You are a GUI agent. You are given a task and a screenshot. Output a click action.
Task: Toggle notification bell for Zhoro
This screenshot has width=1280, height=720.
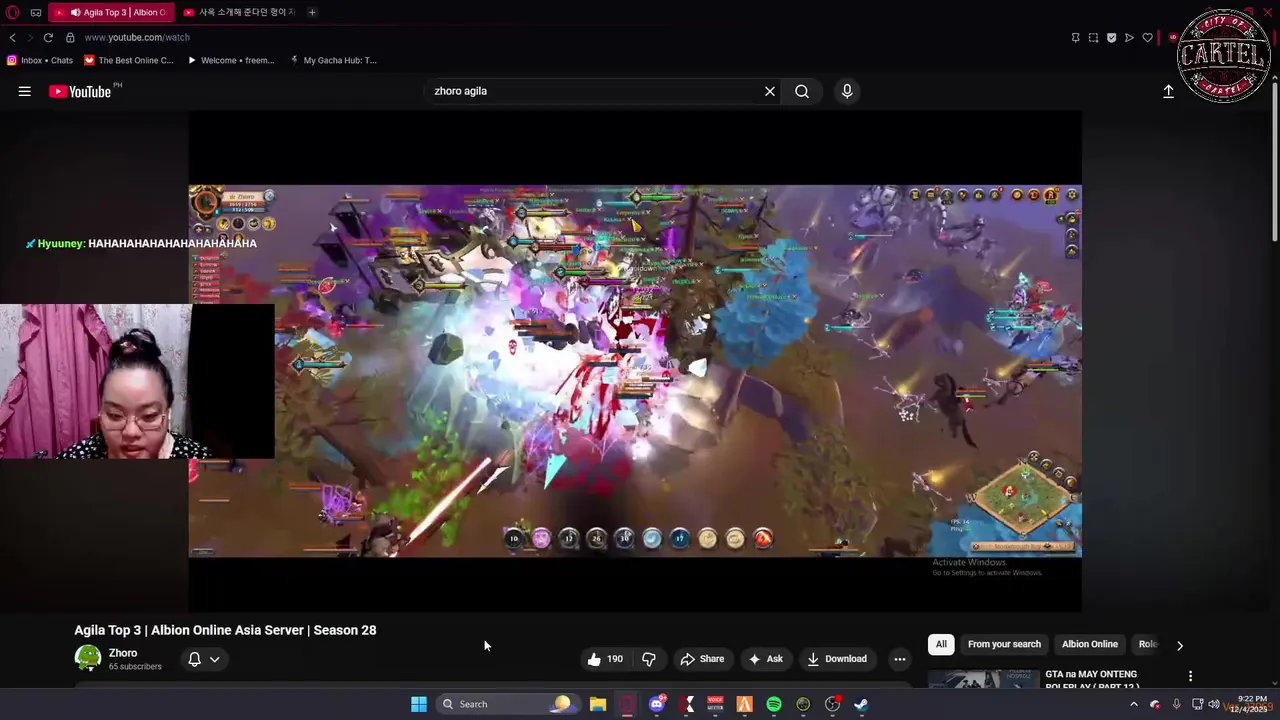[195, 659]
